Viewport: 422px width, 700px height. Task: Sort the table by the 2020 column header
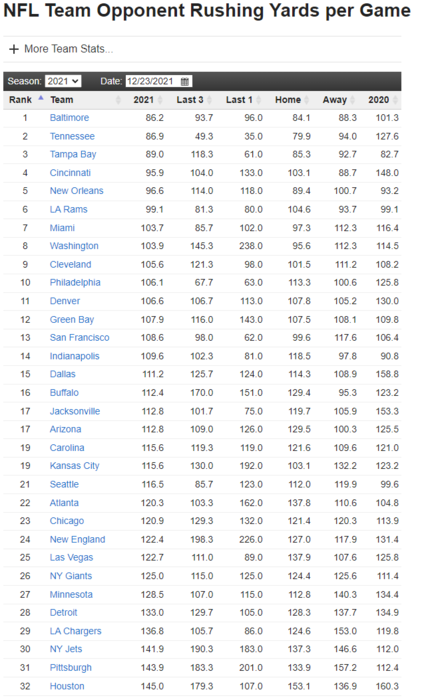[378, 100]
